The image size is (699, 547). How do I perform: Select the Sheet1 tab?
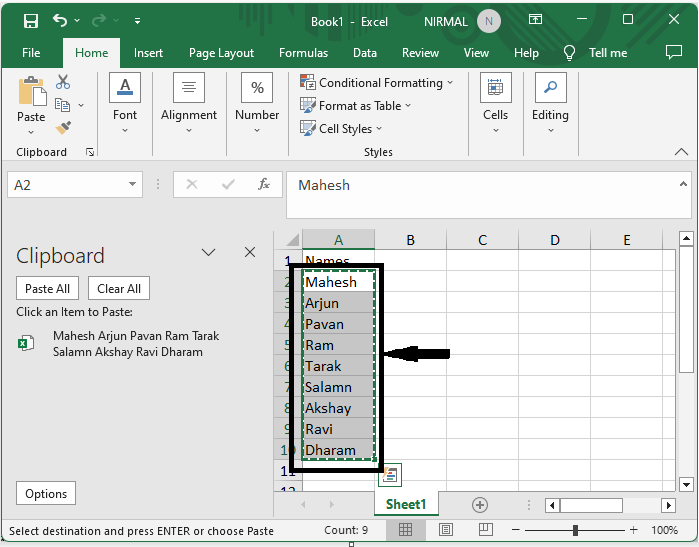pyautogui.click(x=406, y=504)
